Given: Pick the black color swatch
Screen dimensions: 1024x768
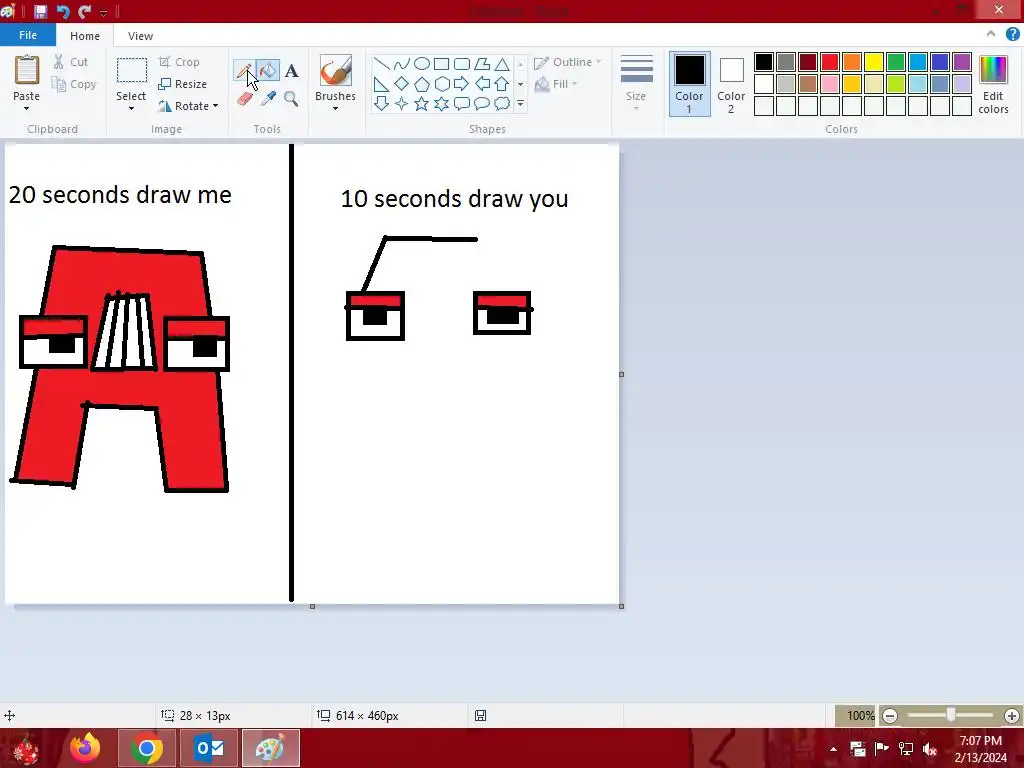Looking at the screenshot, I should click(763, 62).
